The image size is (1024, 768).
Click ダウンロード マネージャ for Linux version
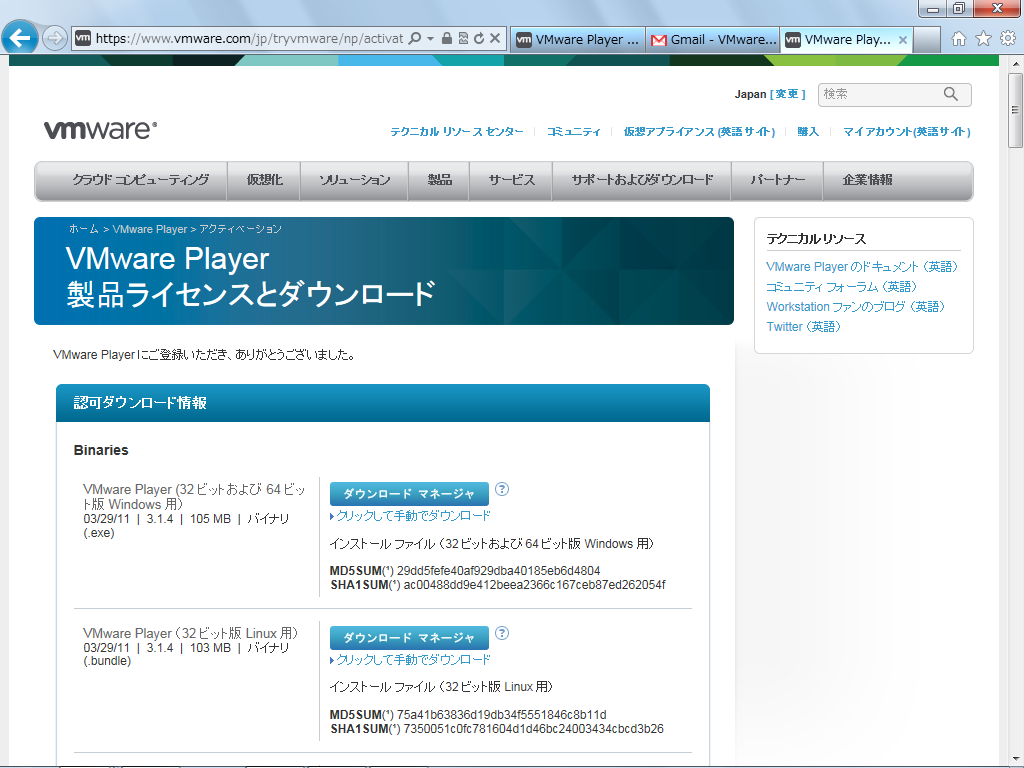point(409,637)
